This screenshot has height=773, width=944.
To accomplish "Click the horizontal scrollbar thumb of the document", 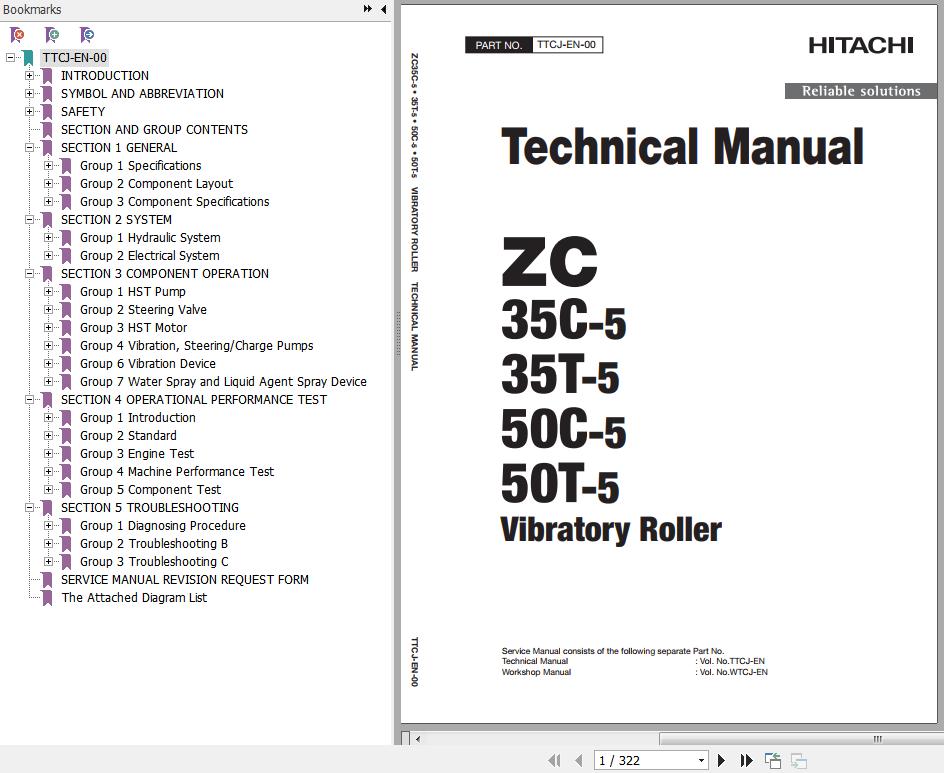I will pos(801,739).
